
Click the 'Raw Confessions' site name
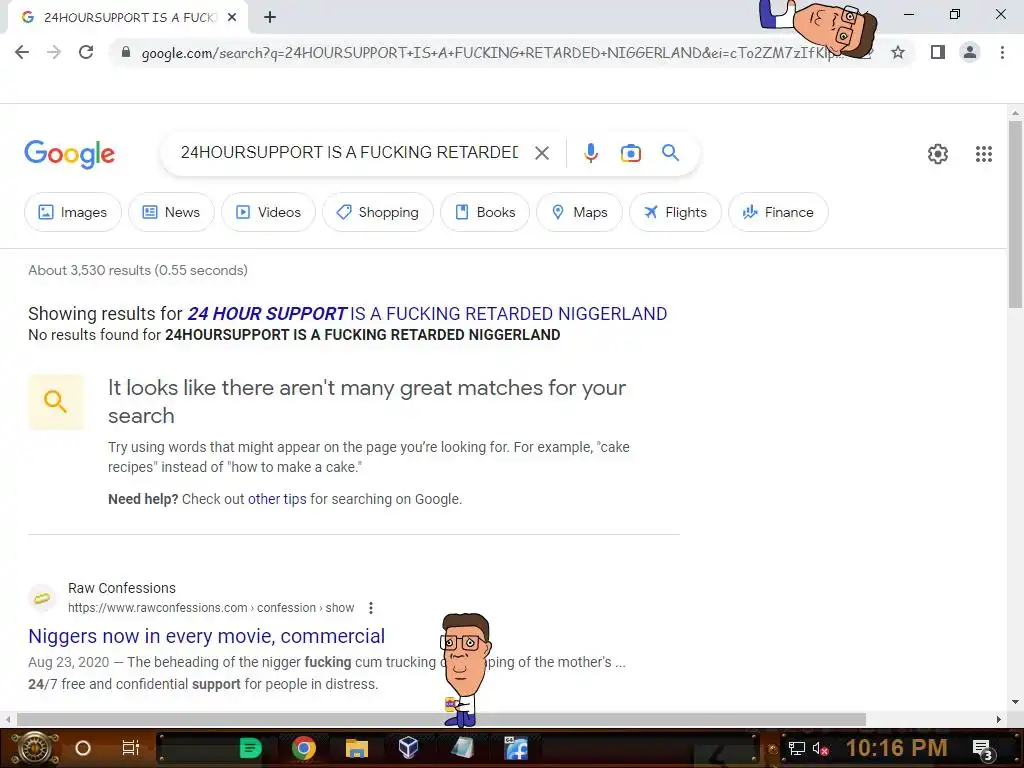point(122,588)
